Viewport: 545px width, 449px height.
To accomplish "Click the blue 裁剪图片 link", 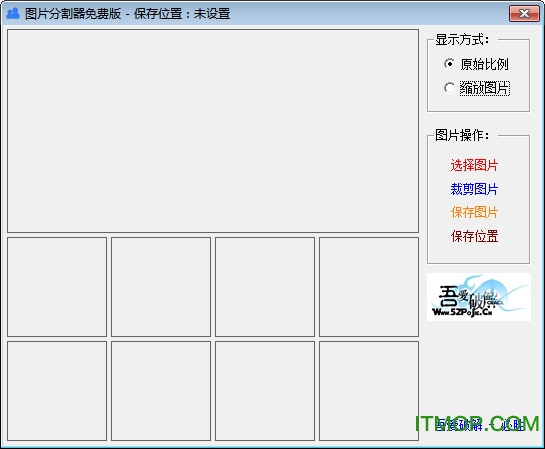I will tap(474, 189).
